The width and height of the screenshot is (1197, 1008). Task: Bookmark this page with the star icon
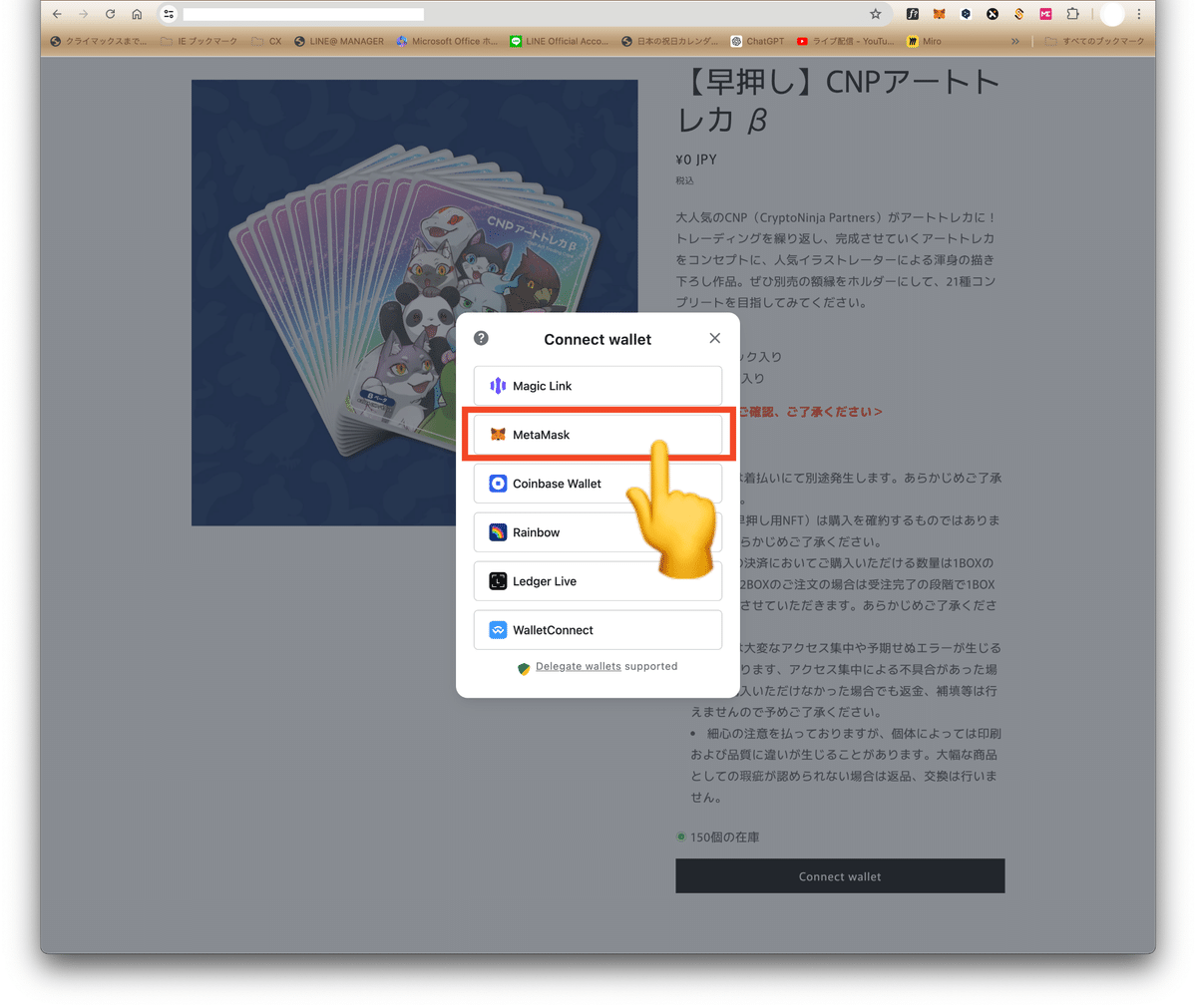tap(875, 14)
